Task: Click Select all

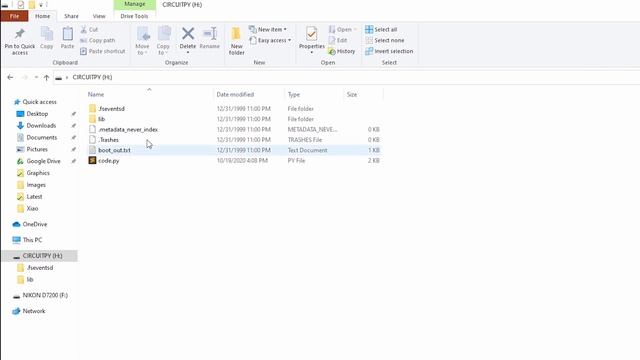Action: 381,29
